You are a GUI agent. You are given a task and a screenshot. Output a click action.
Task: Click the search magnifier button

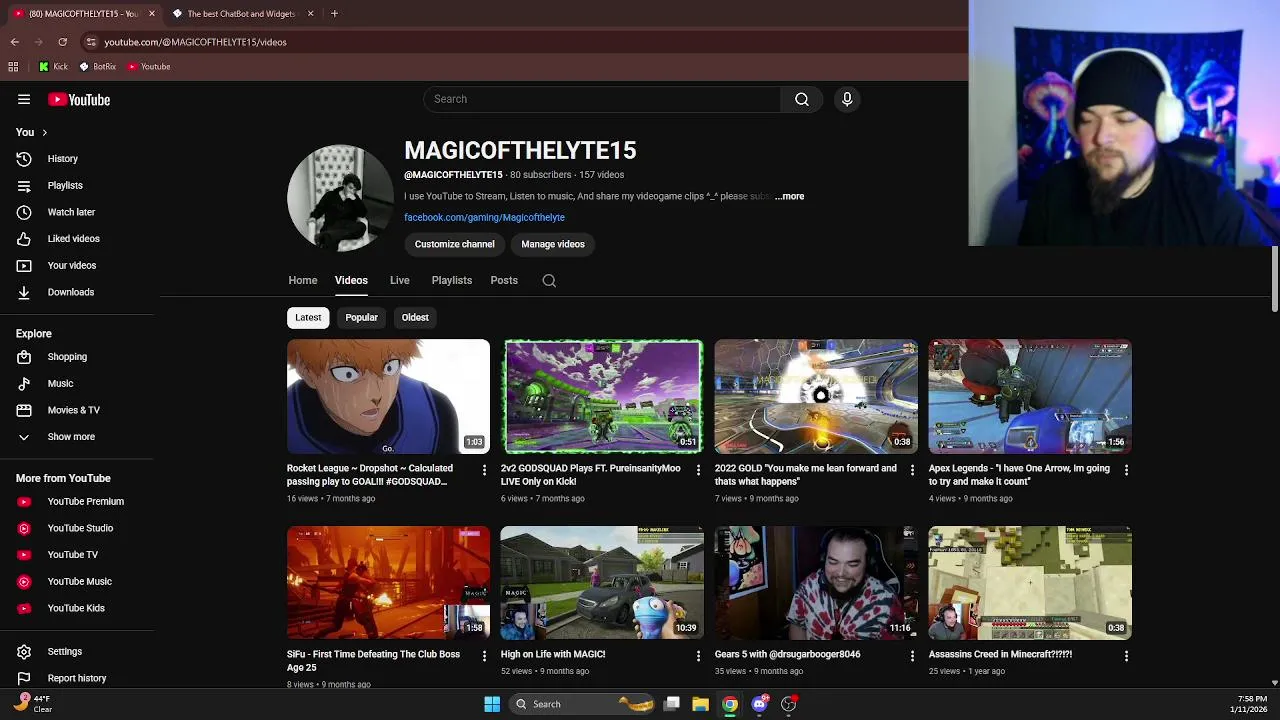802,99
